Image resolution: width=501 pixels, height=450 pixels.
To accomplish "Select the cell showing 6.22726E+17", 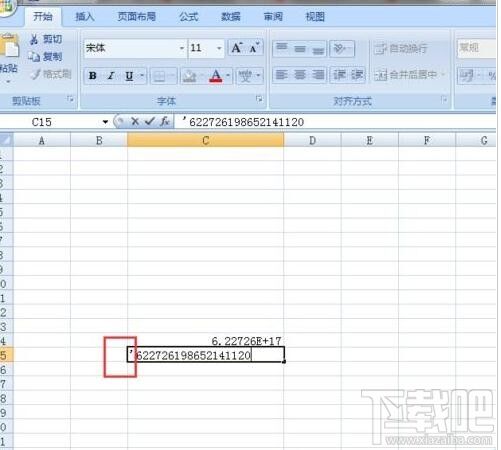I will [206, 341].
